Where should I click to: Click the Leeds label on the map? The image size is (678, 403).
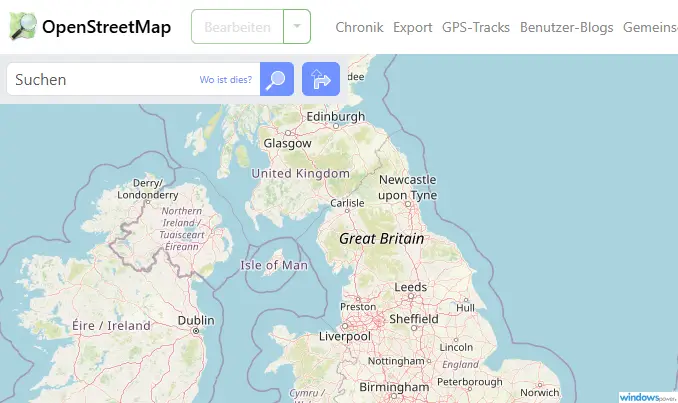coord(410,287)
